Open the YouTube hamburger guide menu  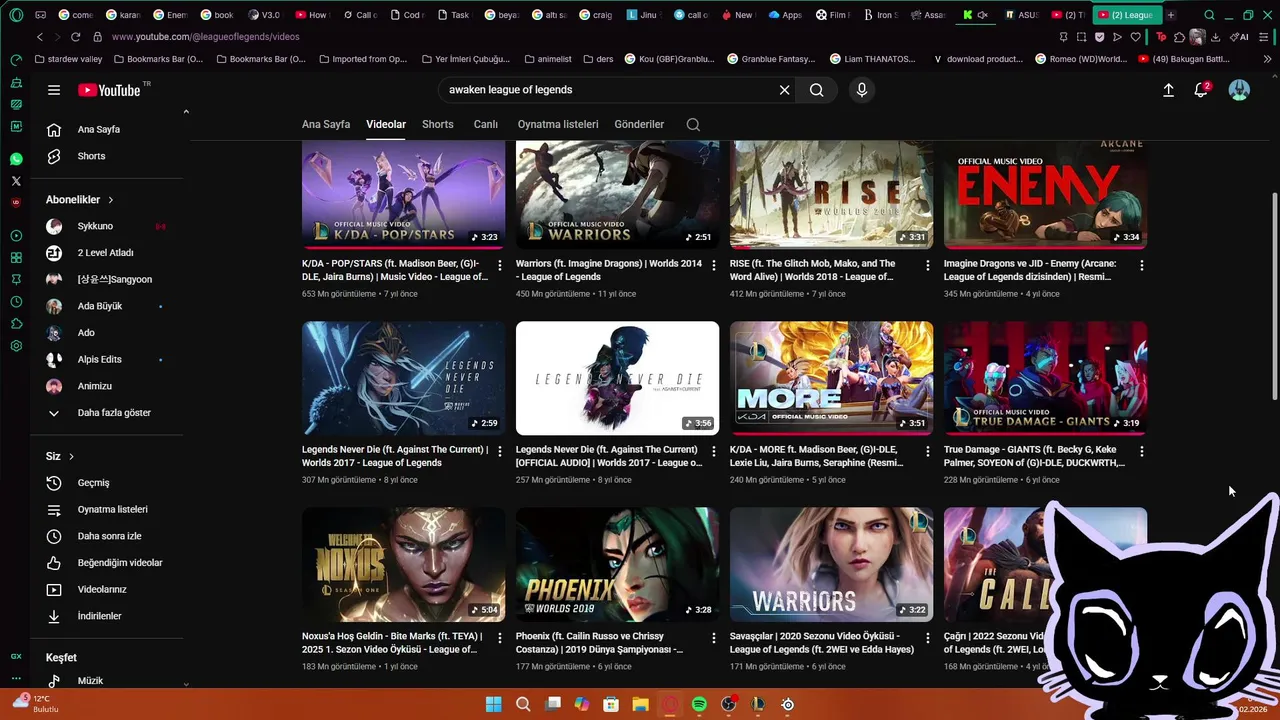tap(54, 90)
